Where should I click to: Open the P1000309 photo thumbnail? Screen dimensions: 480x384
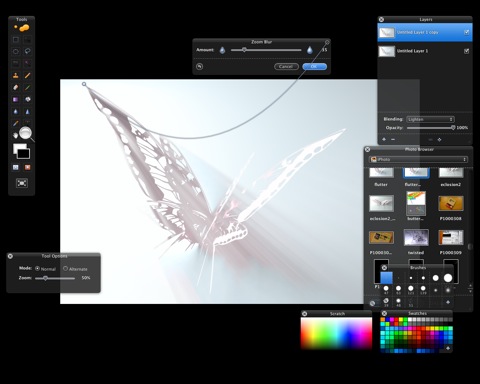click(x=451, y=237)
